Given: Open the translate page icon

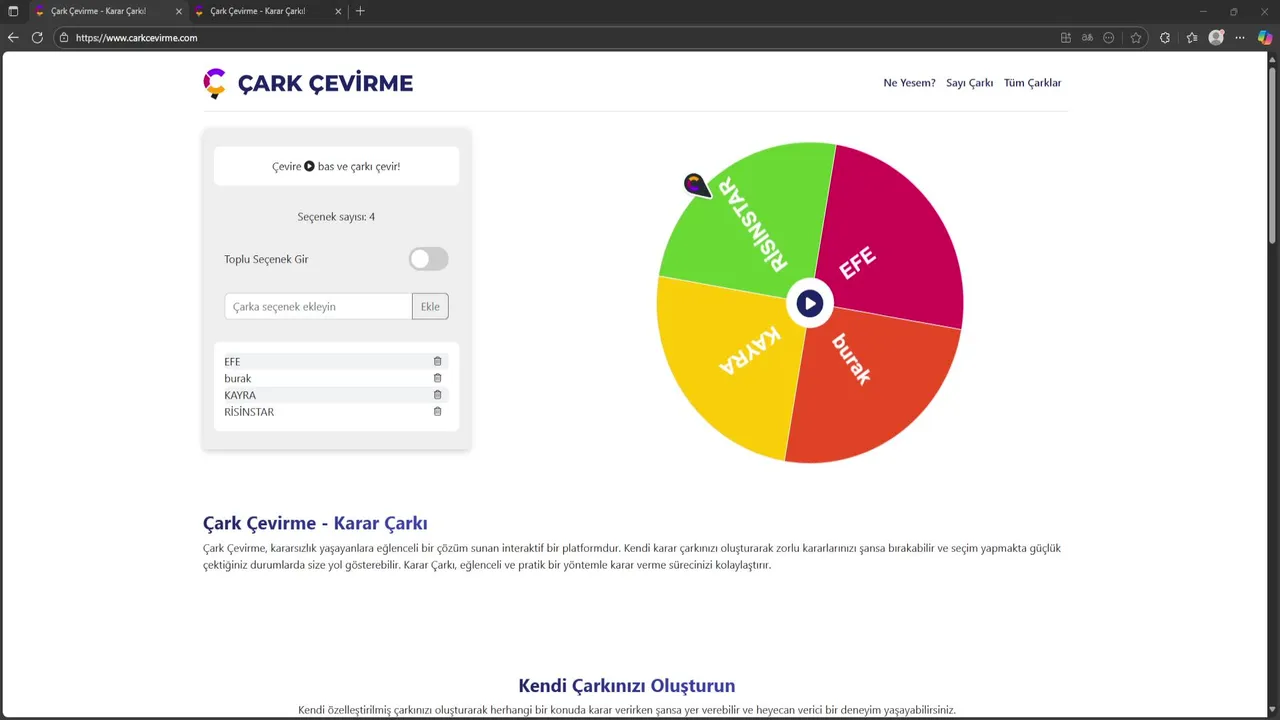Looking at the screenshot, I should [x=1087, y=38].
